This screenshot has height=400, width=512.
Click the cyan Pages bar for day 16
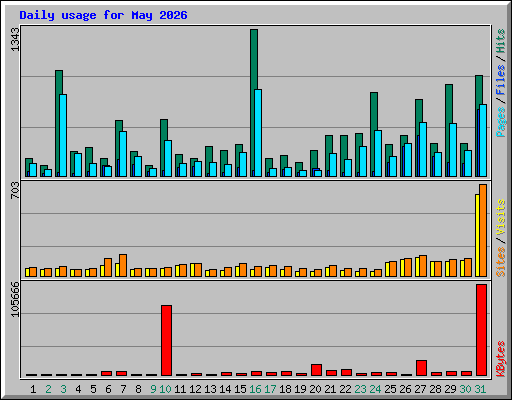click(x=258, y=133)
